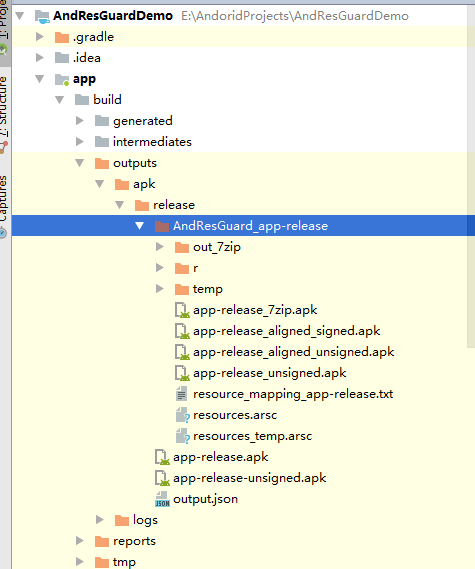
Task: Select resource_mapping_app-release.txt file name
Action: (x=293, y=394)
